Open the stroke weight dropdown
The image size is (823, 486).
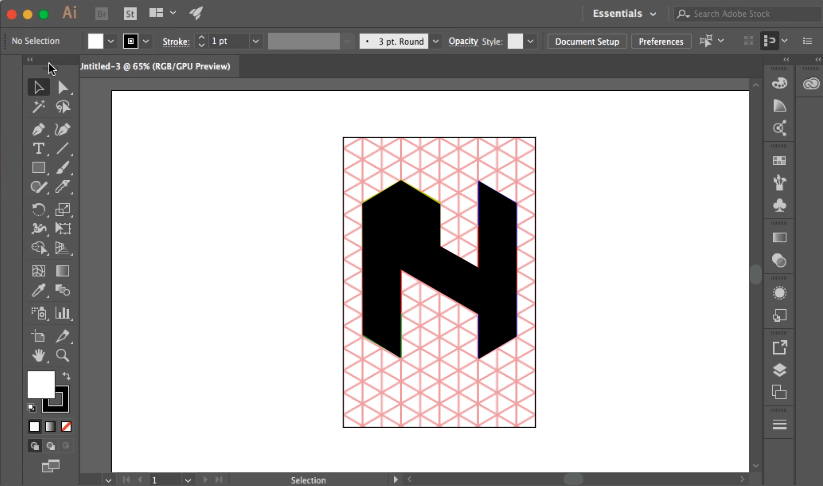point(256,41)
